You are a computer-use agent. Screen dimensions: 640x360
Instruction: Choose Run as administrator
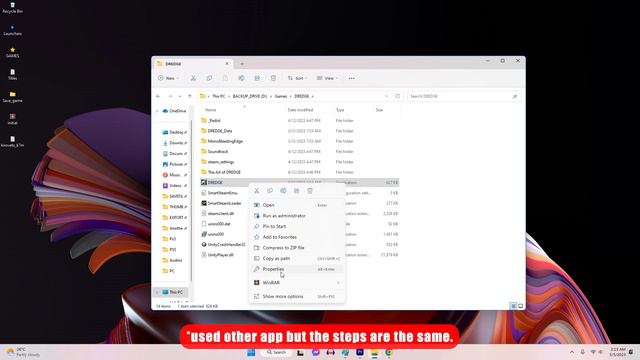click(297, 216)
